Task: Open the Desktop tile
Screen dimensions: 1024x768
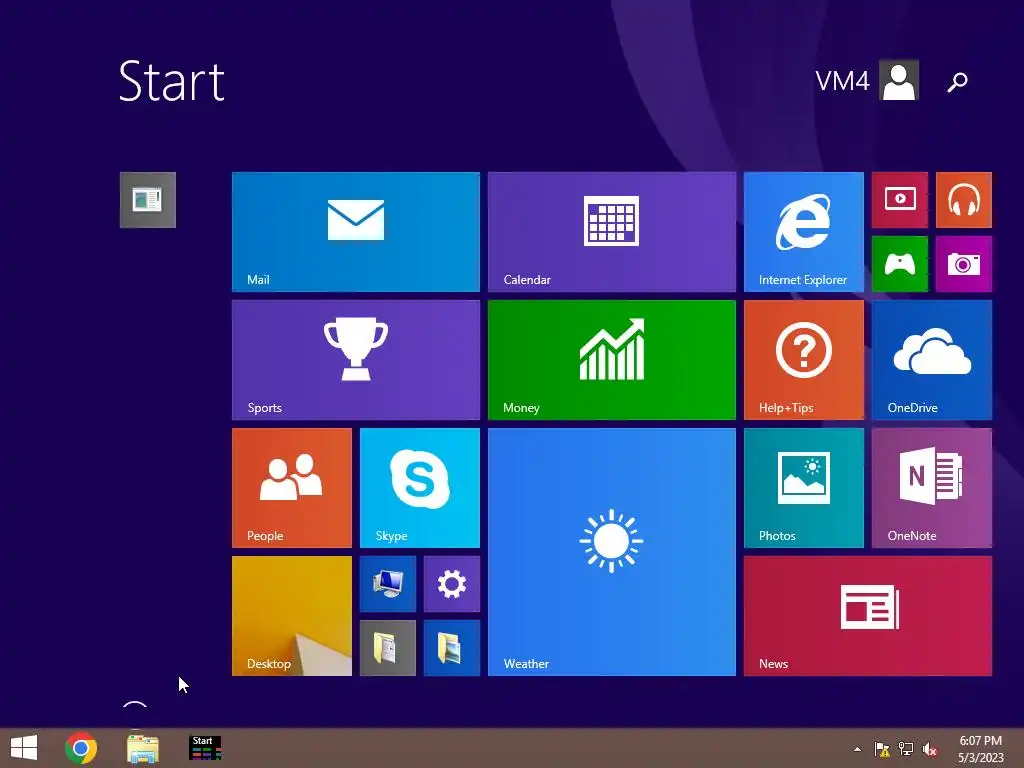Action: pos(292,616)
